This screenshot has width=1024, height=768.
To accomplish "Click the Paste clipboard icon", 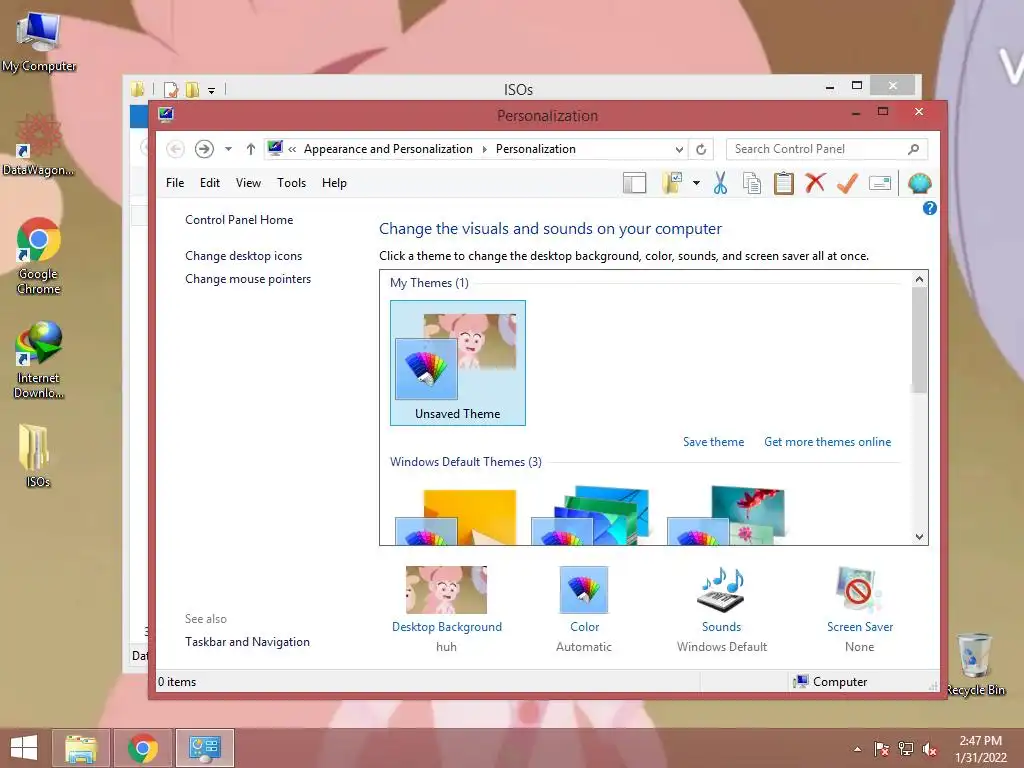I will point(784,184).
